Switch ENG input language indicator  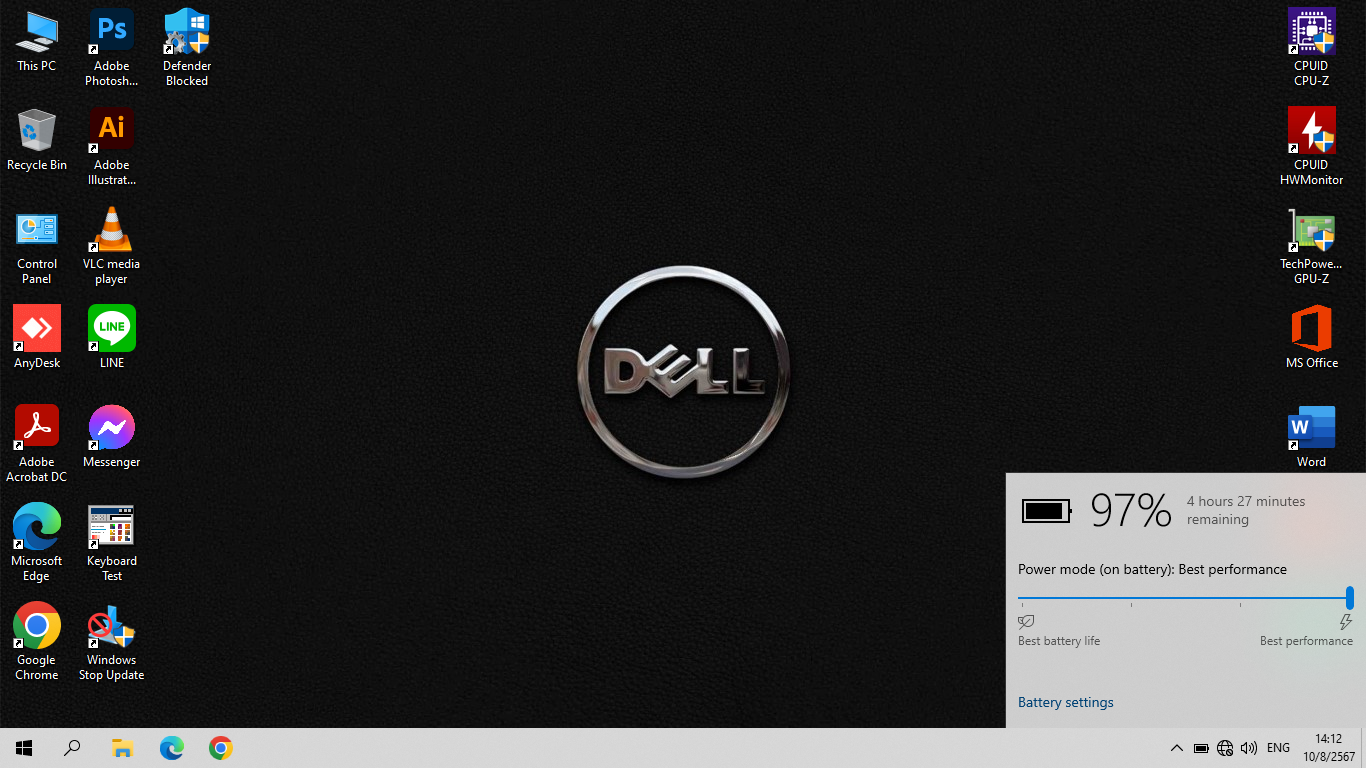click(1278, 748)
